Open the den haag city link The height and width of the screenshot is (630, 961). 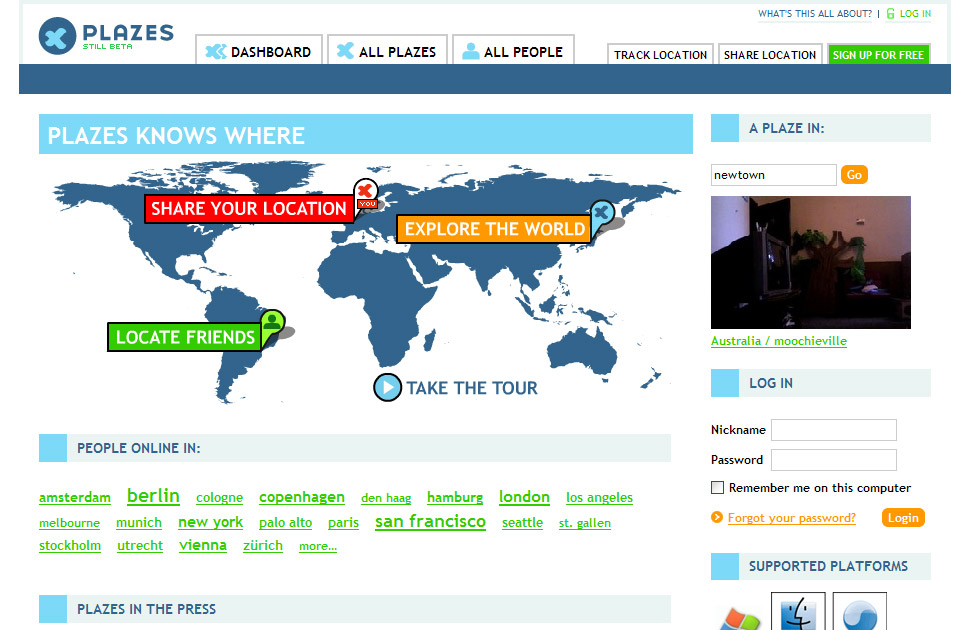pyautogui.click(x=386, y=498)
